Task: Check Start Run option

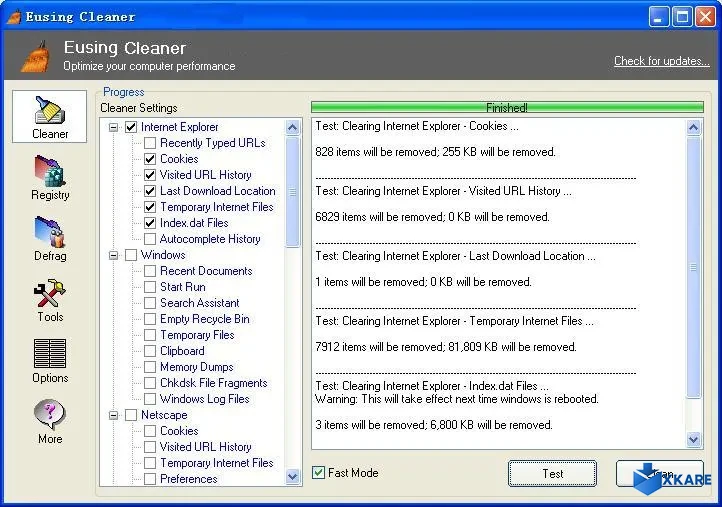Action: click(x=150, y=287)
